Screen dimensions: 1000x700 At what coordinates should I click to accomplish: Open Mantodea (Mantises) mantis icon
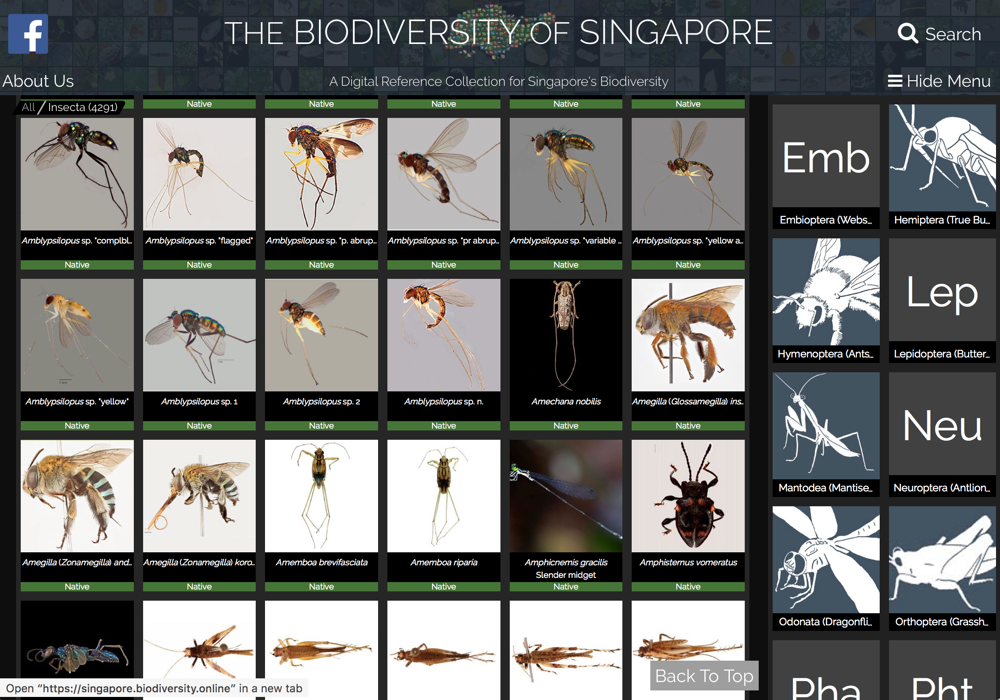(x=826, y=425)
